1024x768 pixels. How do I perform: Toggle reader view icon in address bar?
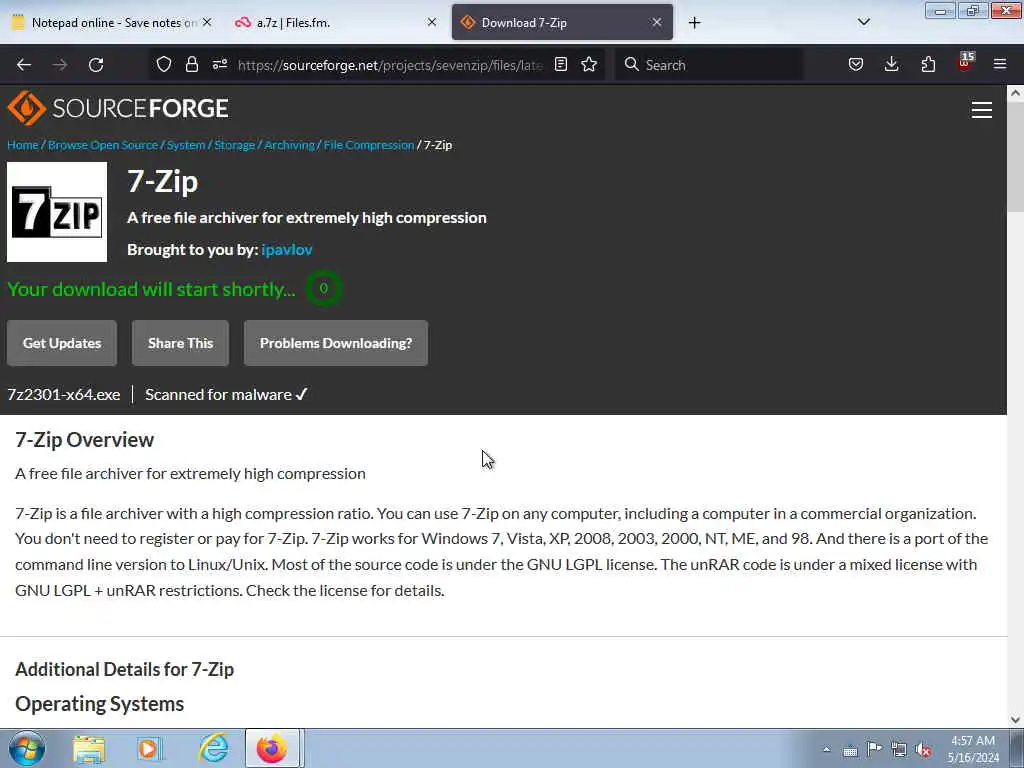(x=561, y=64)
